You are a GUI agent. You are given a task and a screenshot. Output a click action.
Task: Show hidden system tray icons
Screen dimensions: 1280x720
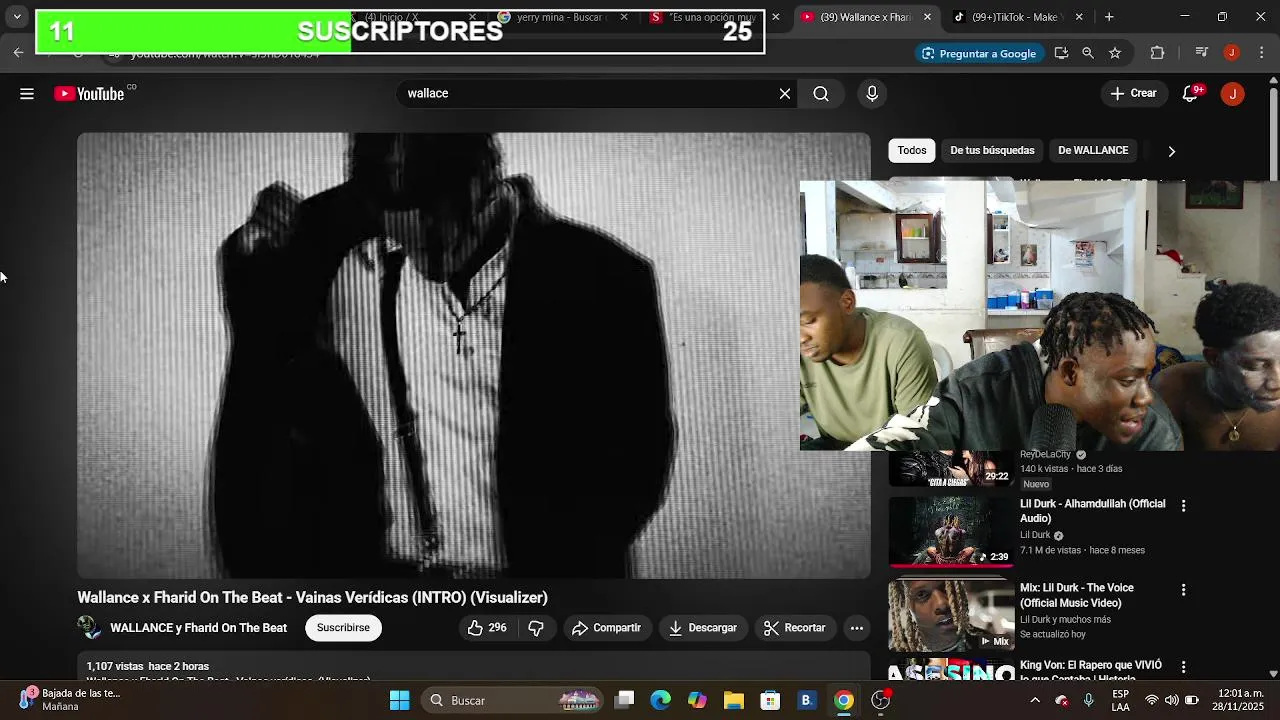point(1035,700)
